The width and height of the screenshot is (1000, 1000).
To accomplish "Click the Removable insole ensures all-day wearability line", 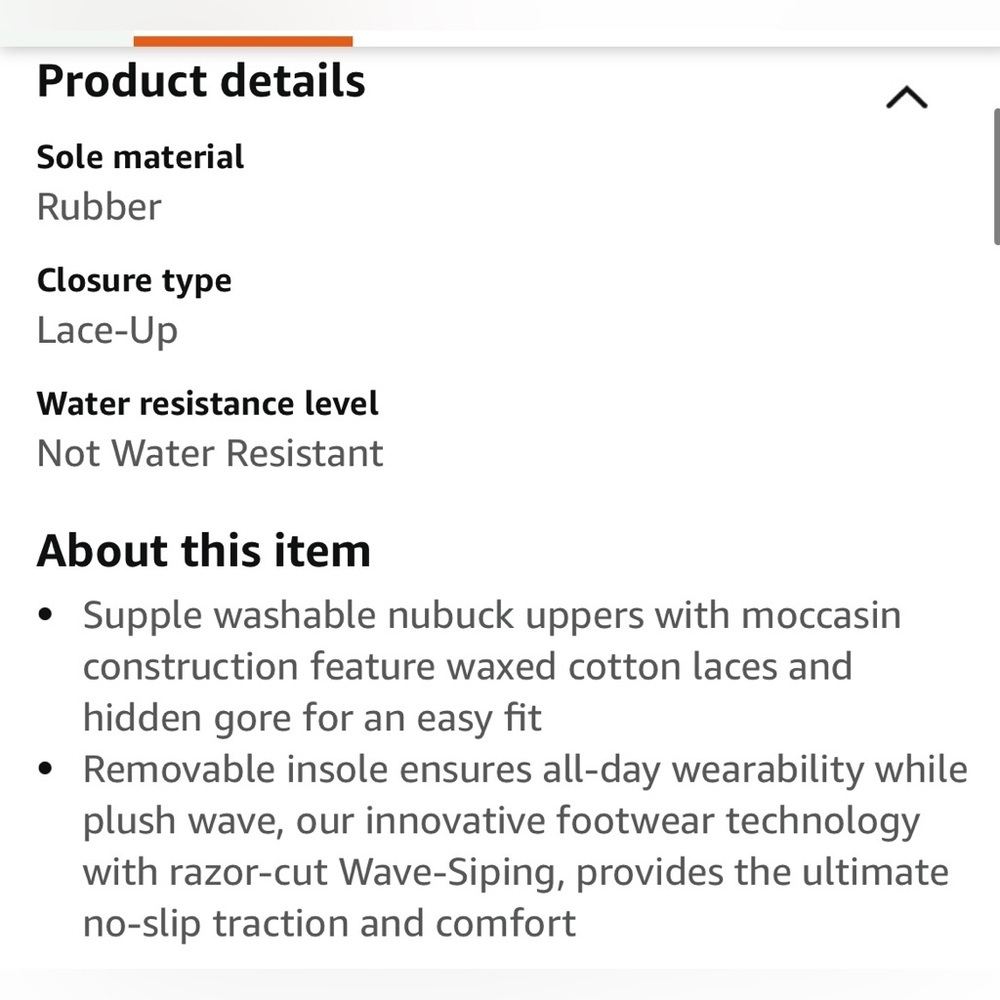I will click(x=525, y=770).
